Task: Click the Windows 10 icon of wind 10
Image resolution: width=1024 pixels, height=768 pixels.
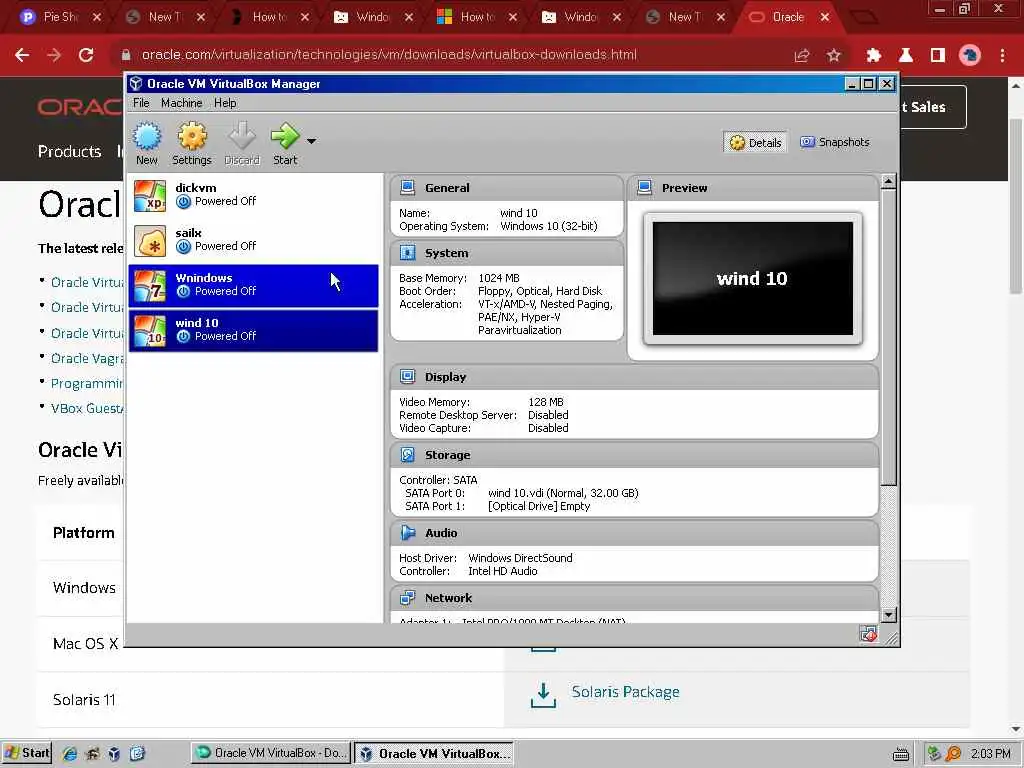Action: (150, 331)
